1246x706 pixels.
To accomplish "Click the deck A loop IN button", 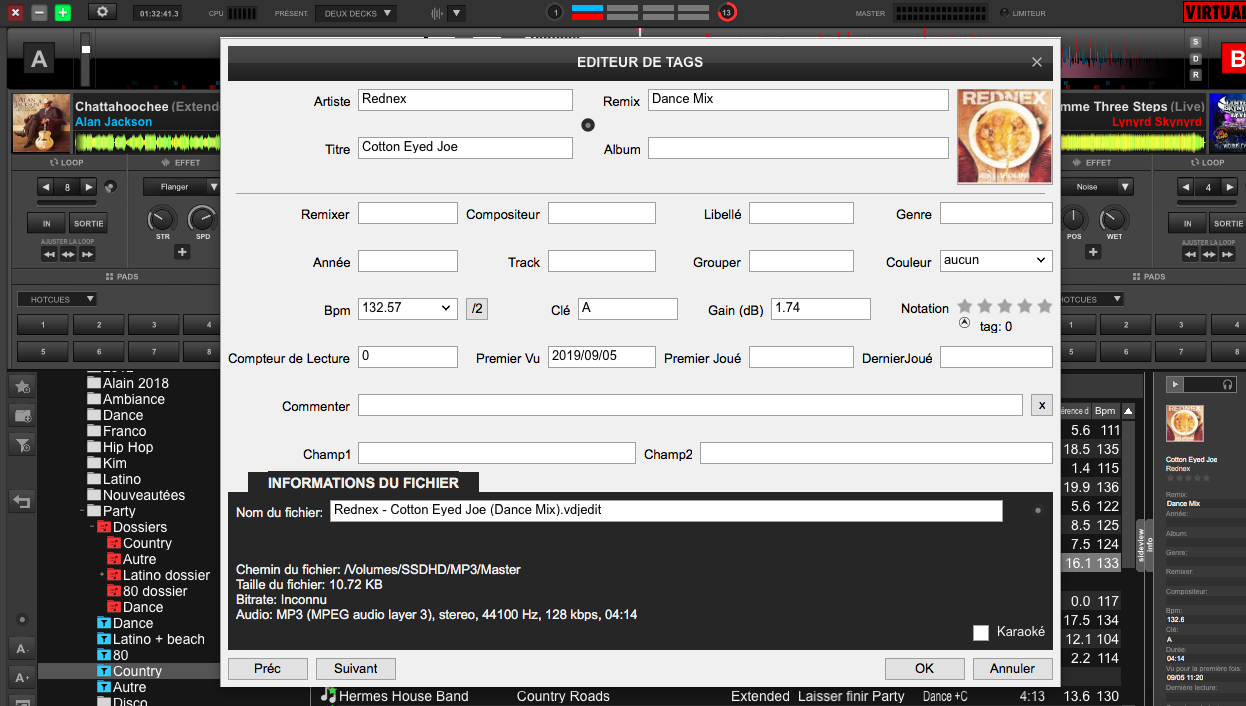I will pyautogui.click(x=46, y=224).
